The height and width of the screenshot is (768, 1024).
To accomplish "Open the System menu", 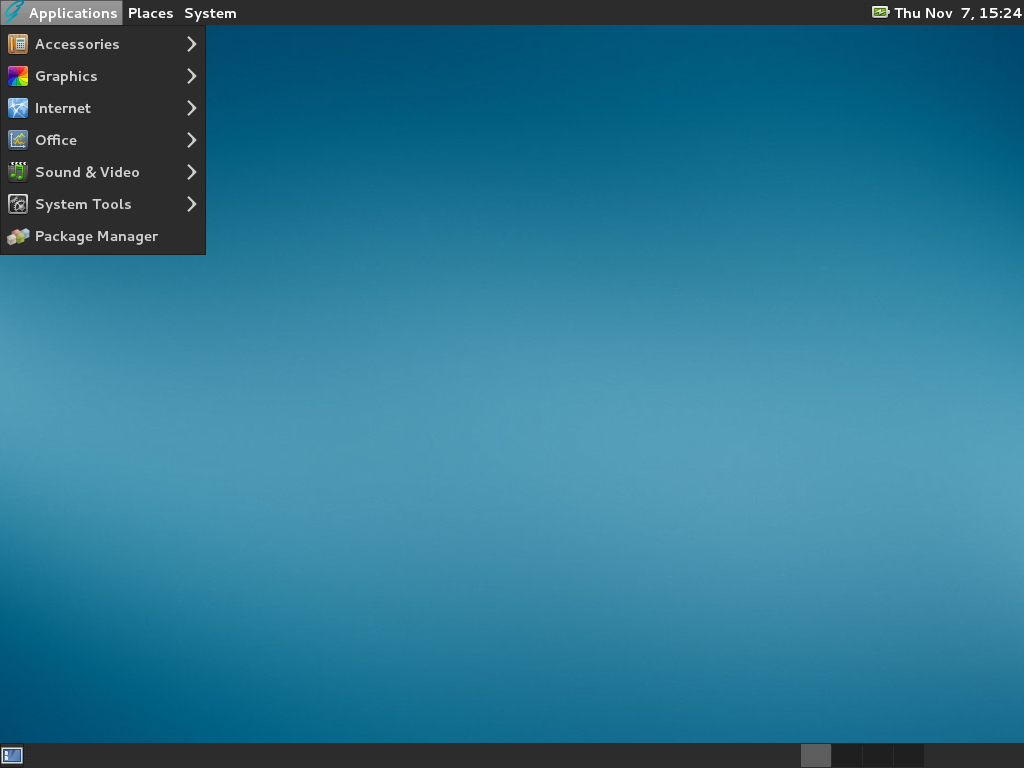I will pos(210,12).
